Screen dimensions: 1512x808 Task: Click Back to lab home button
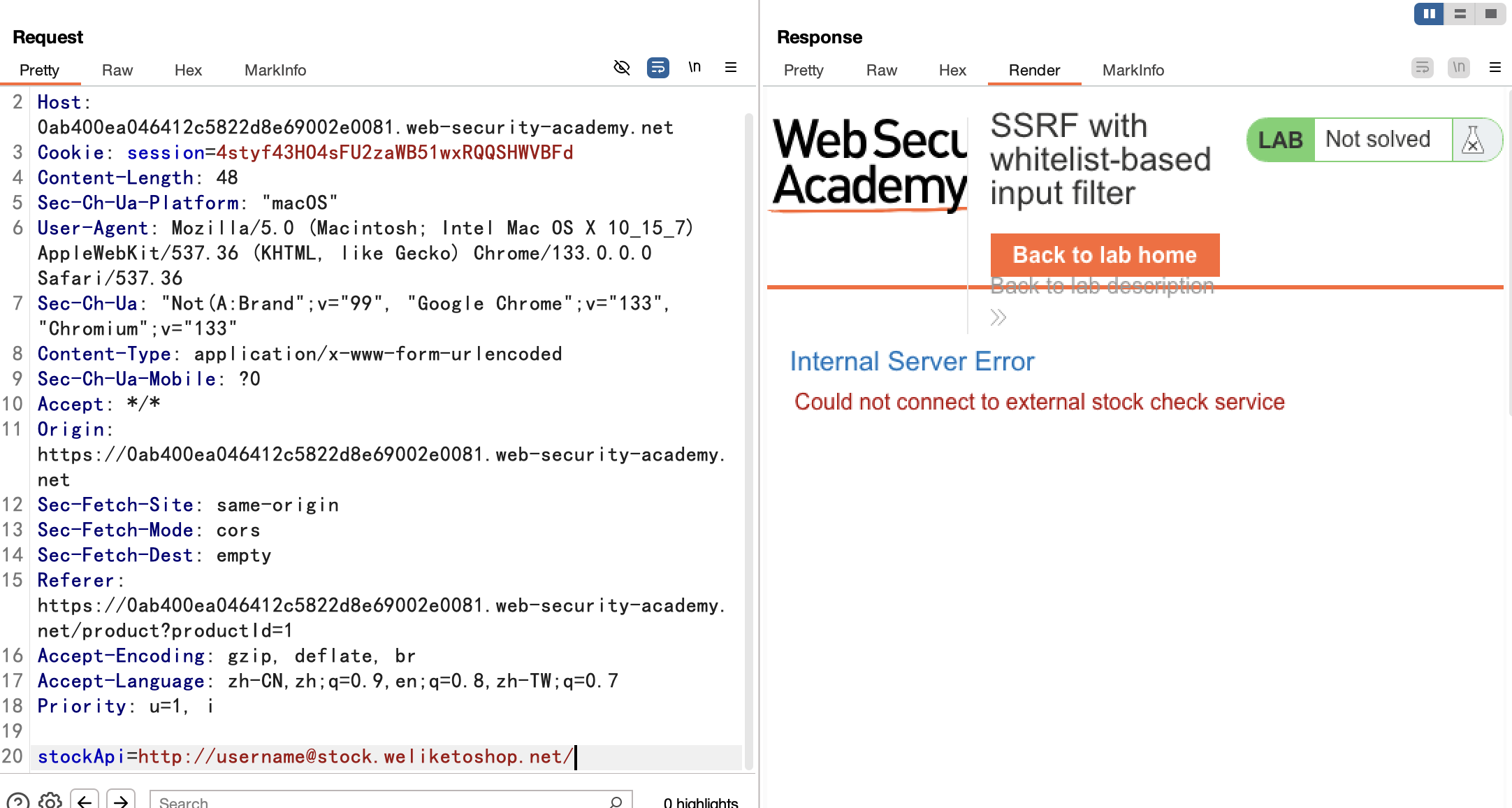pos(1105,255)
